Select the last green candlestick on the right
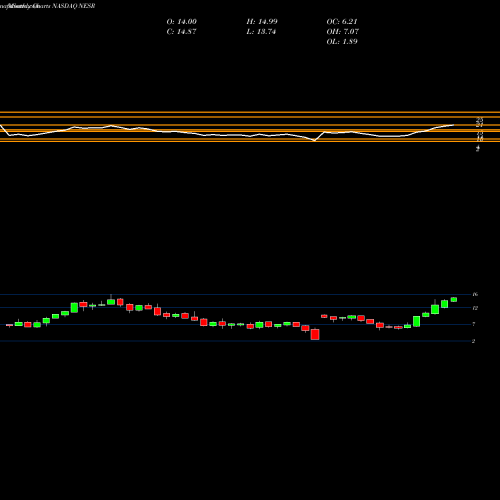 coord(454,299)
